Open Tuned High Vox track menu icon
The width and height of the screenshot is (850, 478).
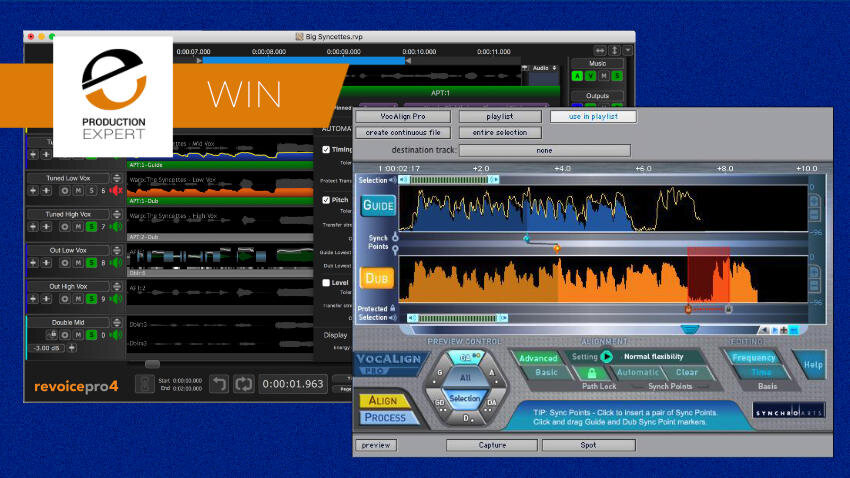point(117,214)
